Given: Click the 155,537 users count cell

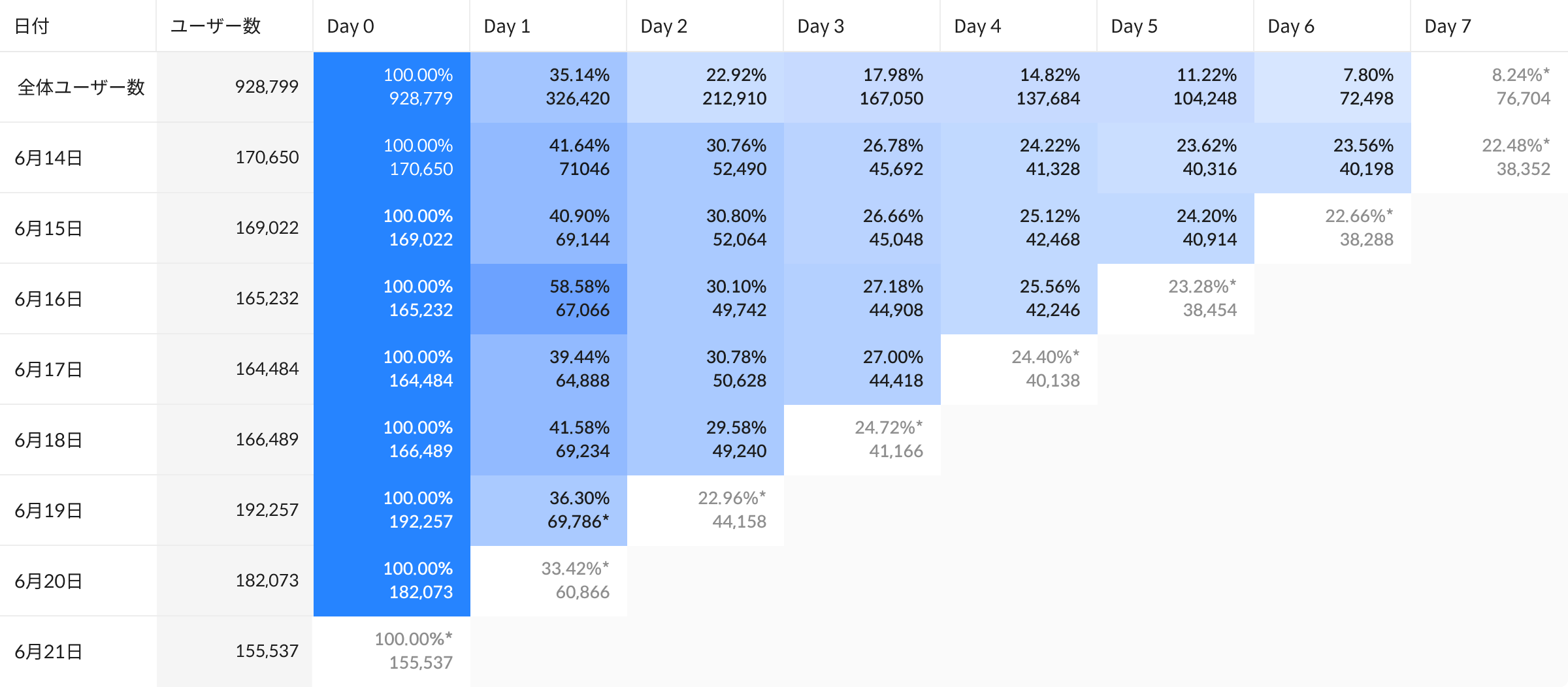Looking at the screenshot, I should tap(235, 651).
